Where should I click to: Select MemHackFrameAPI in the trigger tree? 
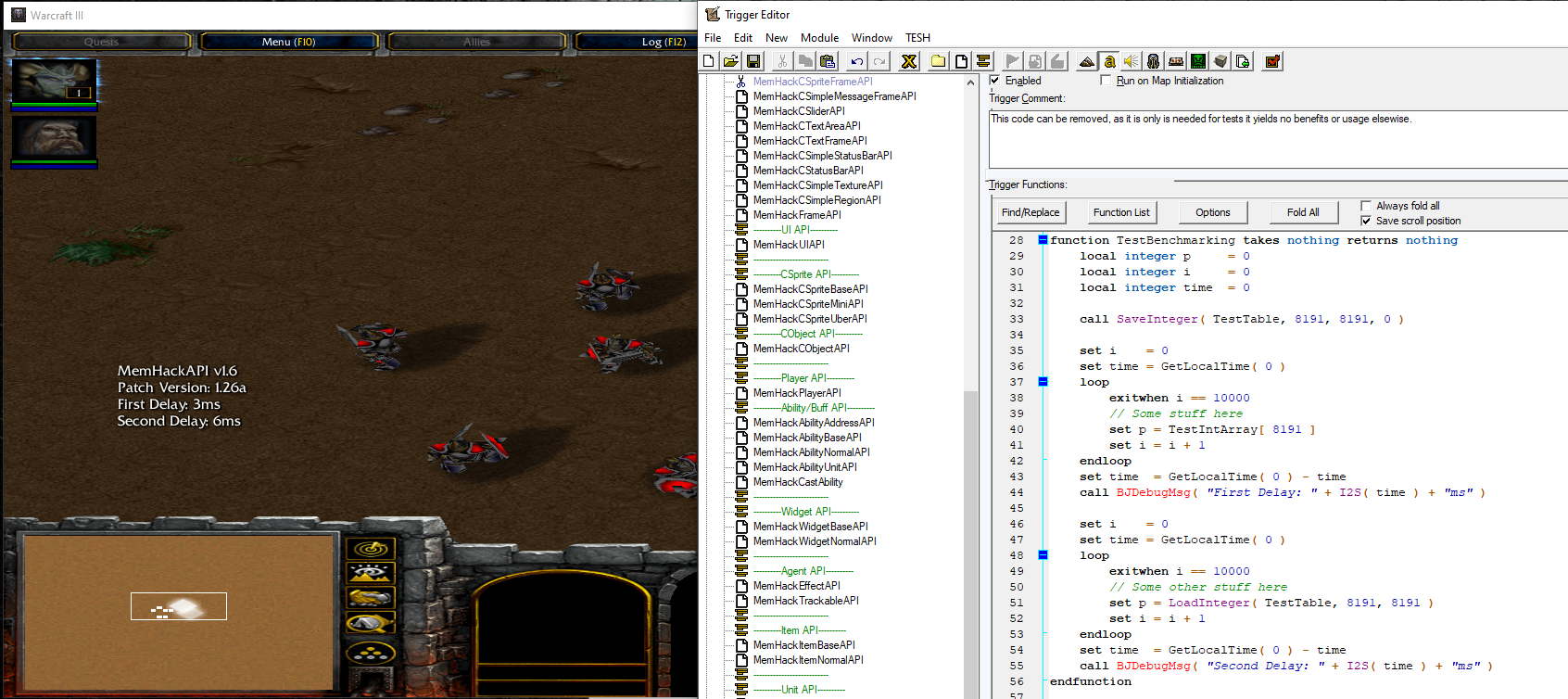click(x=797, y=215)
